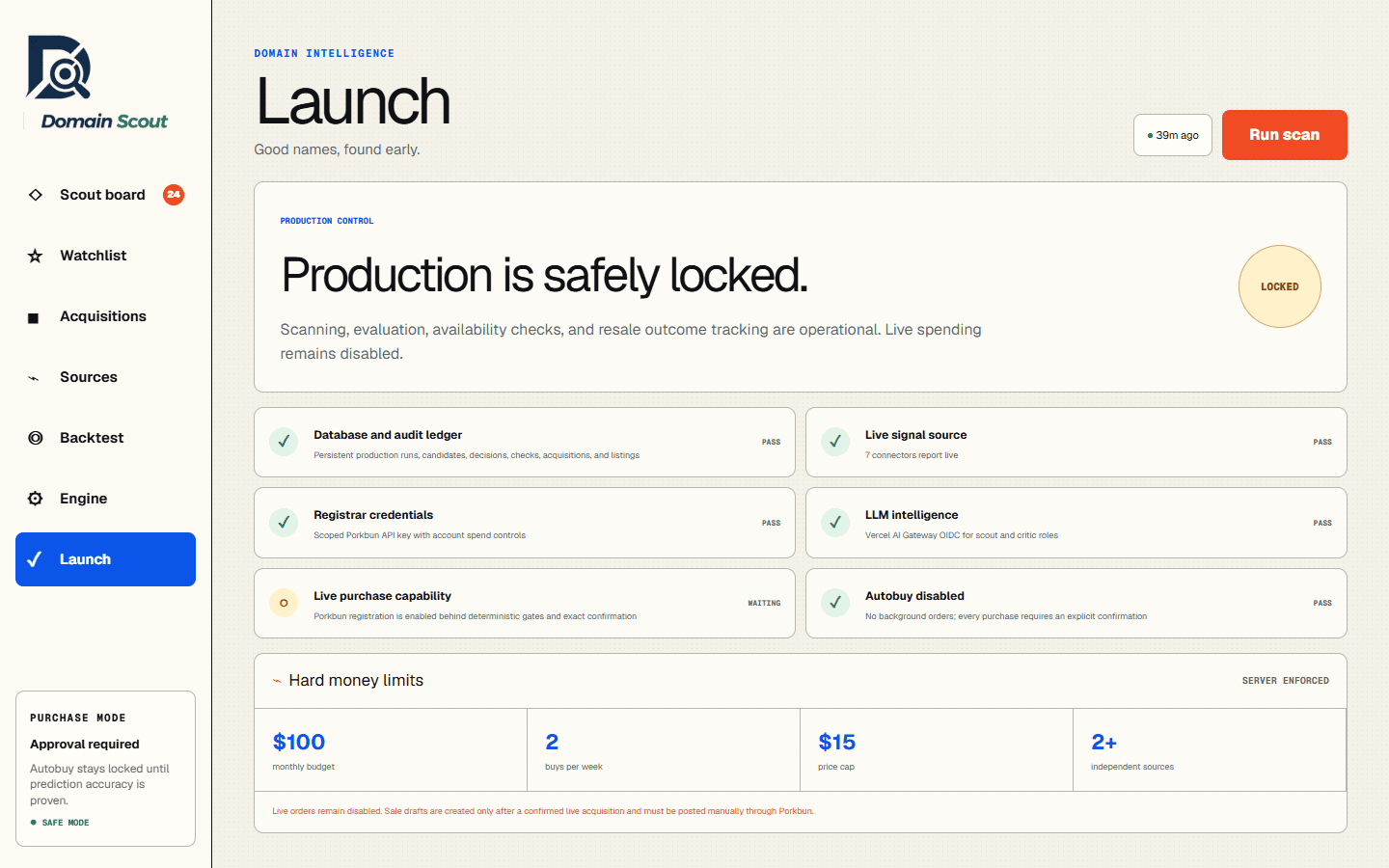Click the Live signal source check icon
Screen dimensions: 1389x868
pyautogui.click(x=835, y=442)
